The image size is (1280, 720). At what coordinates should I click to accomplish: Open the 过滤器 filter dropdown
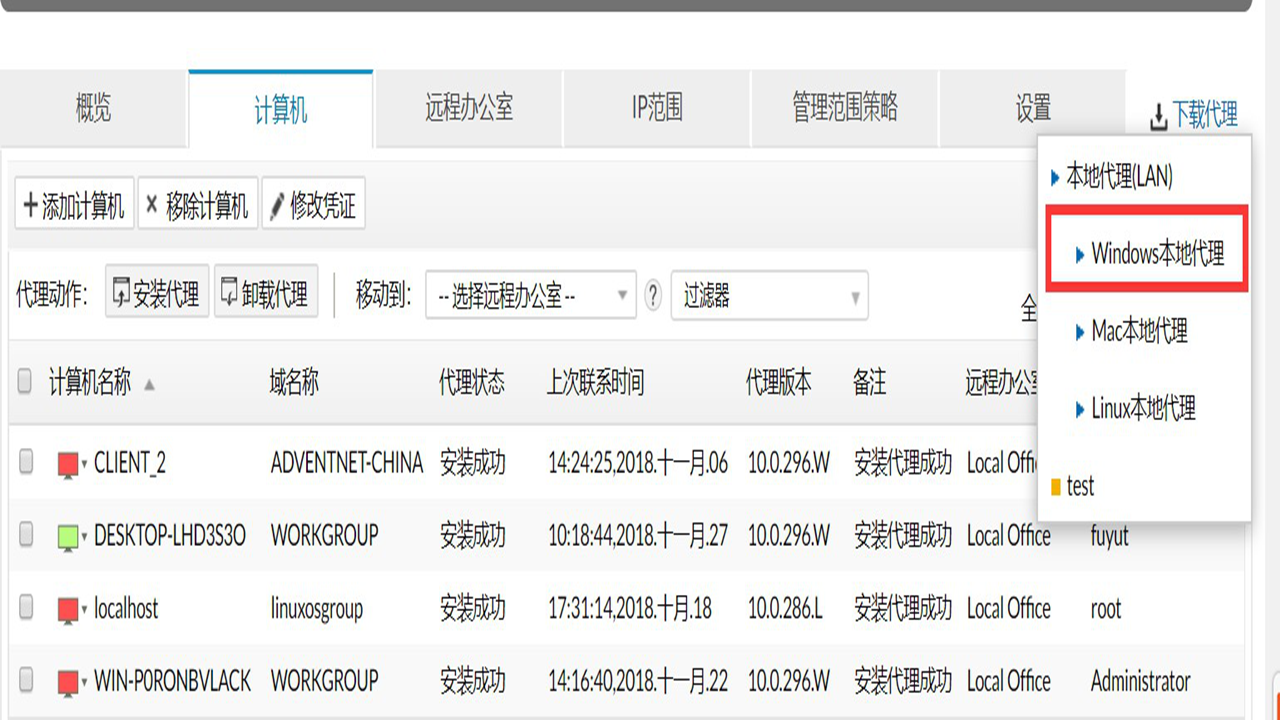pos(769,296)
